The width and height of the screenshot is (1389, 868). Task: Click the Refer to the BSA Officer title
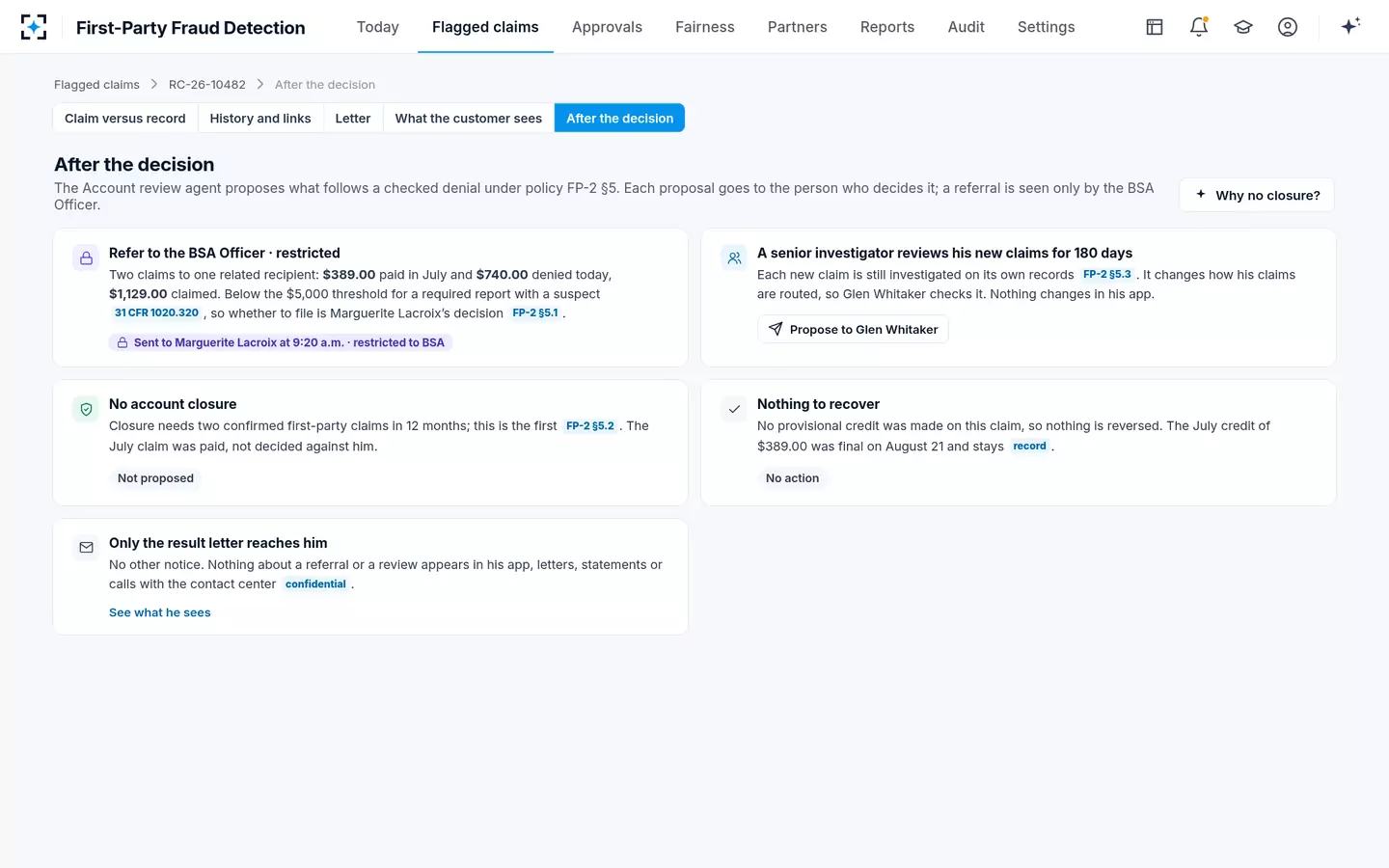click(225, 254)
